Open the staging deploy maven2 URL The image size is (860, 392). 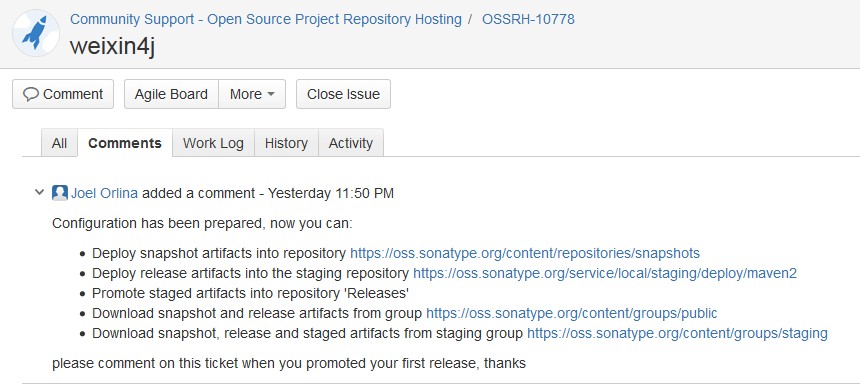pos(605,273)
